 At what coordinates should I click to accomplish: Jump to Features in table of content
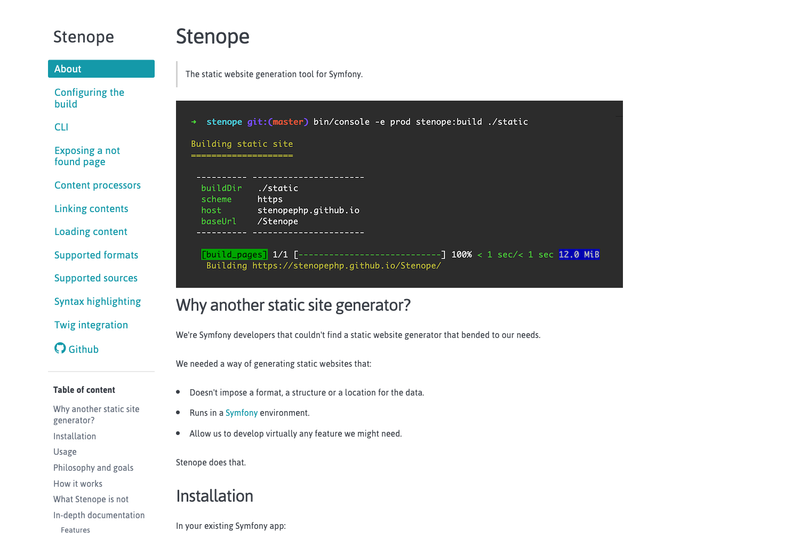(x=76, y=530)
